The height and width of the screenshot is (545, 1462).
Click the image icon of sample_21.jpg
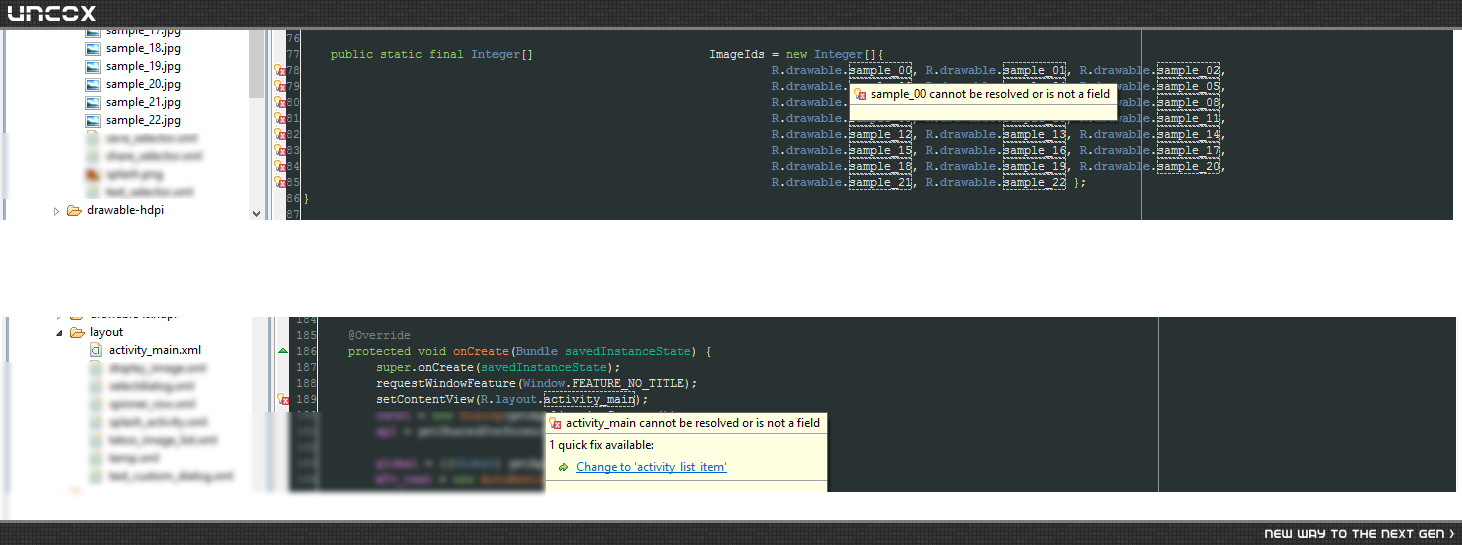[93, 102]
